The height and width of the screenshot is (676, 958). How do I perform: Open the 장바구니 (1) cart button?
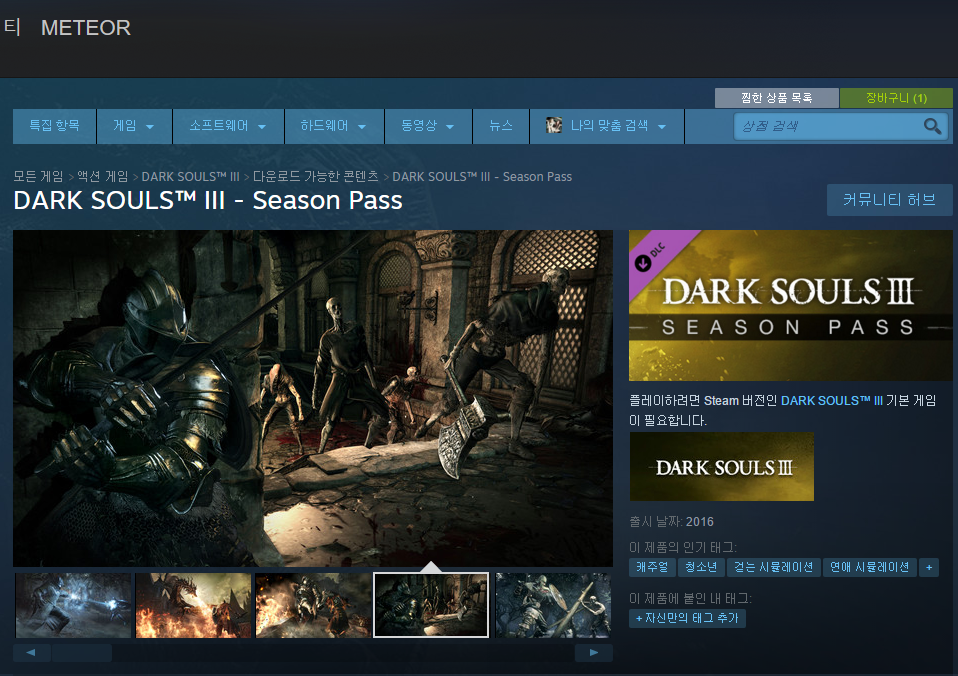pos(896,98)
